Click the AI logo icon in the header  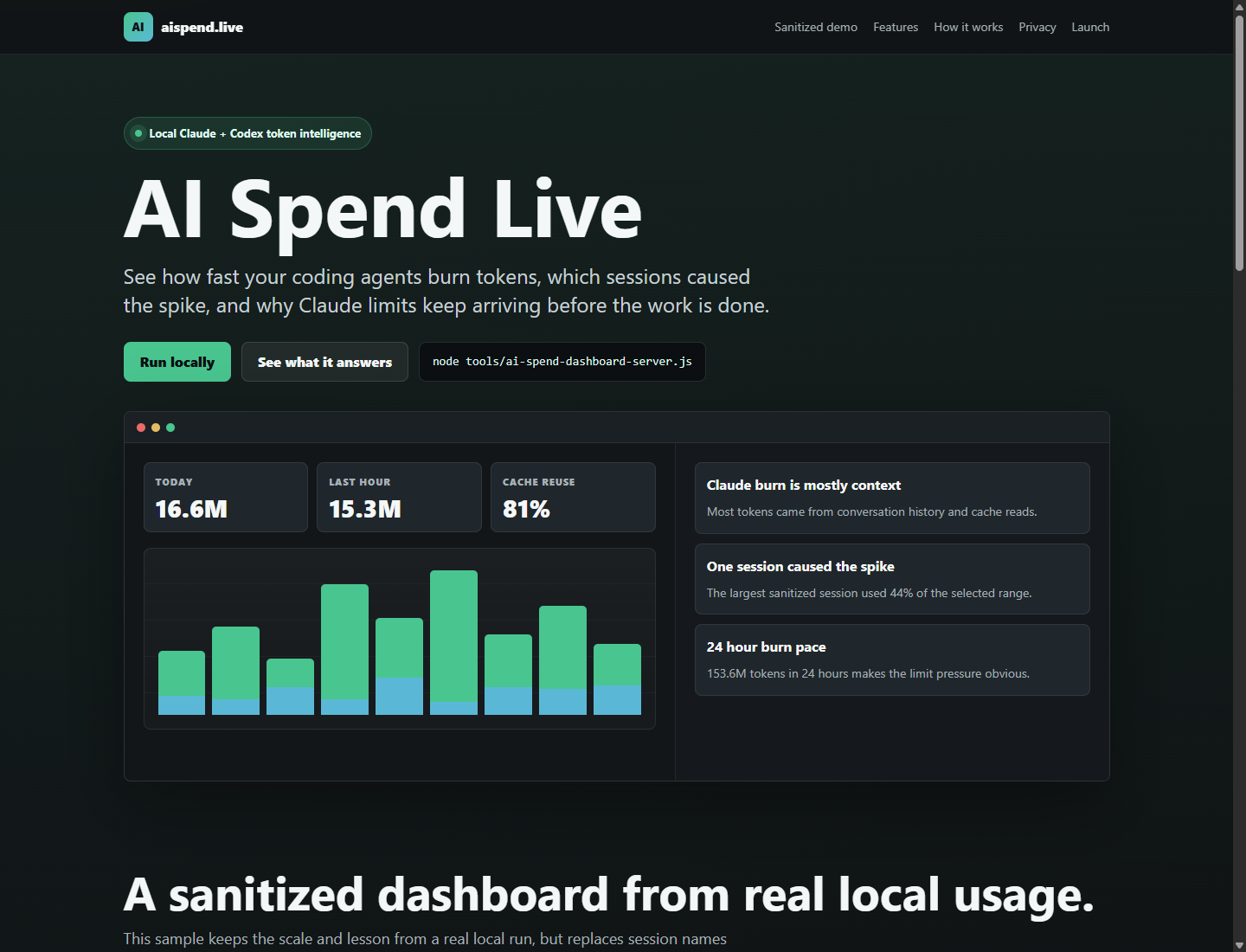[x=138, y=27]
